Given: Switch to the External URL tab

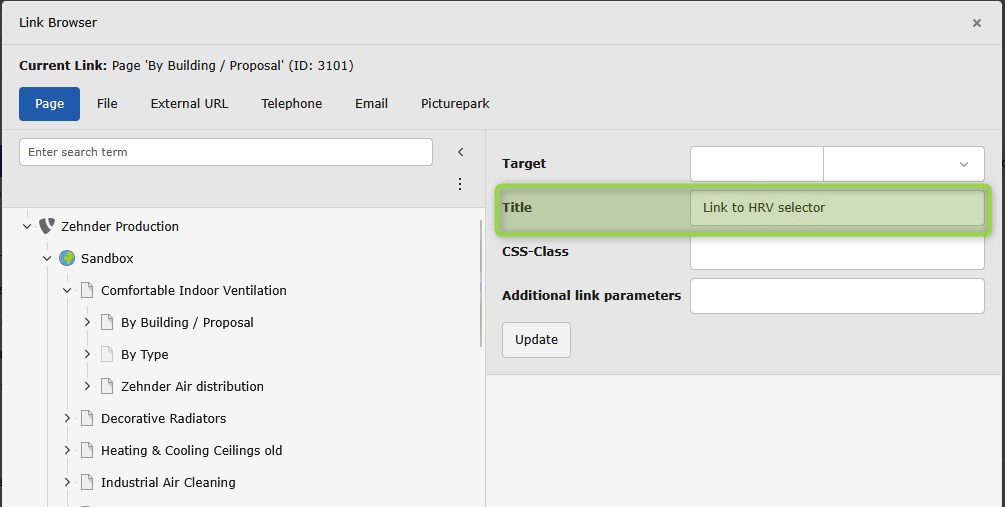Looking at the screenshot, I should point(189,104).
